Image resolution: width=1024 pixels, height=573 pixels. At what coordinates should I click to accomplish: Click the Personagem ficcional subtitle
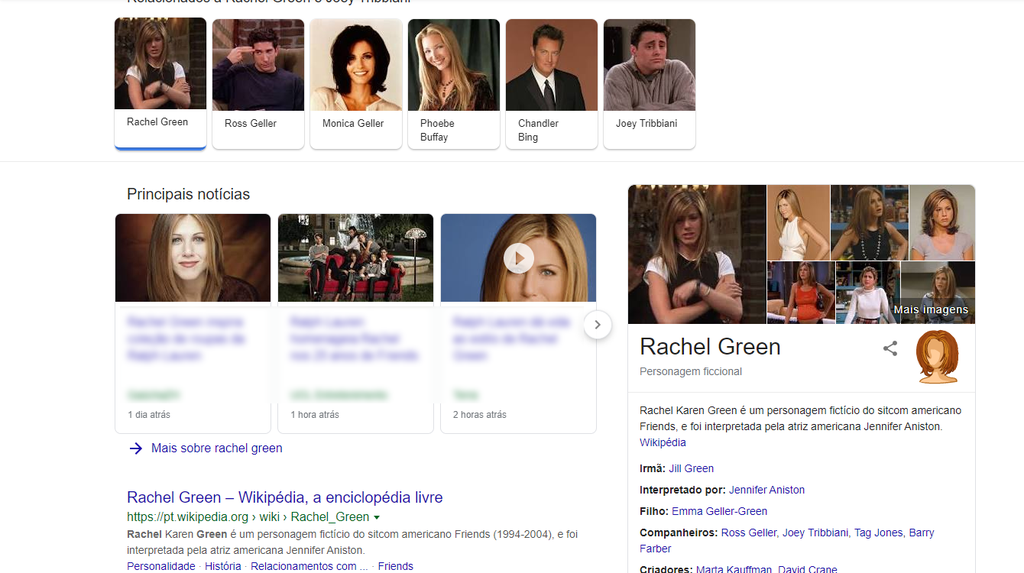tap(690, 371)
